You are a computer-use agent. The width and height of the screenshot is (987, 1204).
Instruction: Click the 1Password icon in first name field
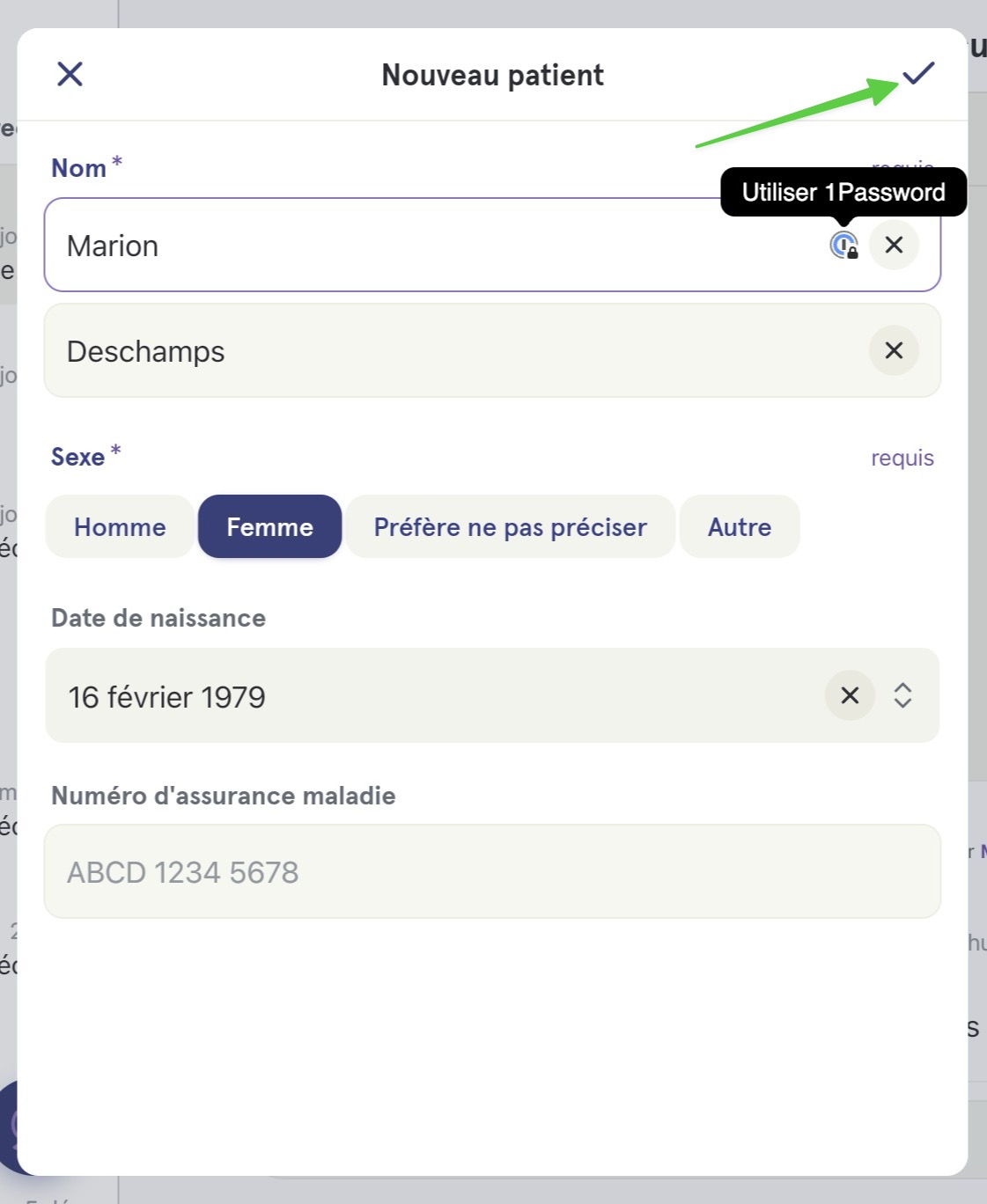pos(843,245)
